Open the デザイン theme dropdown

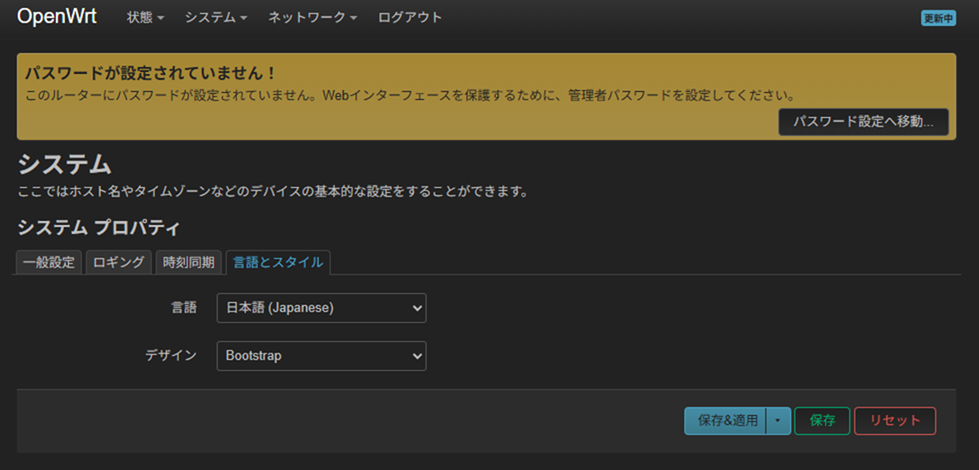(322, 356)
